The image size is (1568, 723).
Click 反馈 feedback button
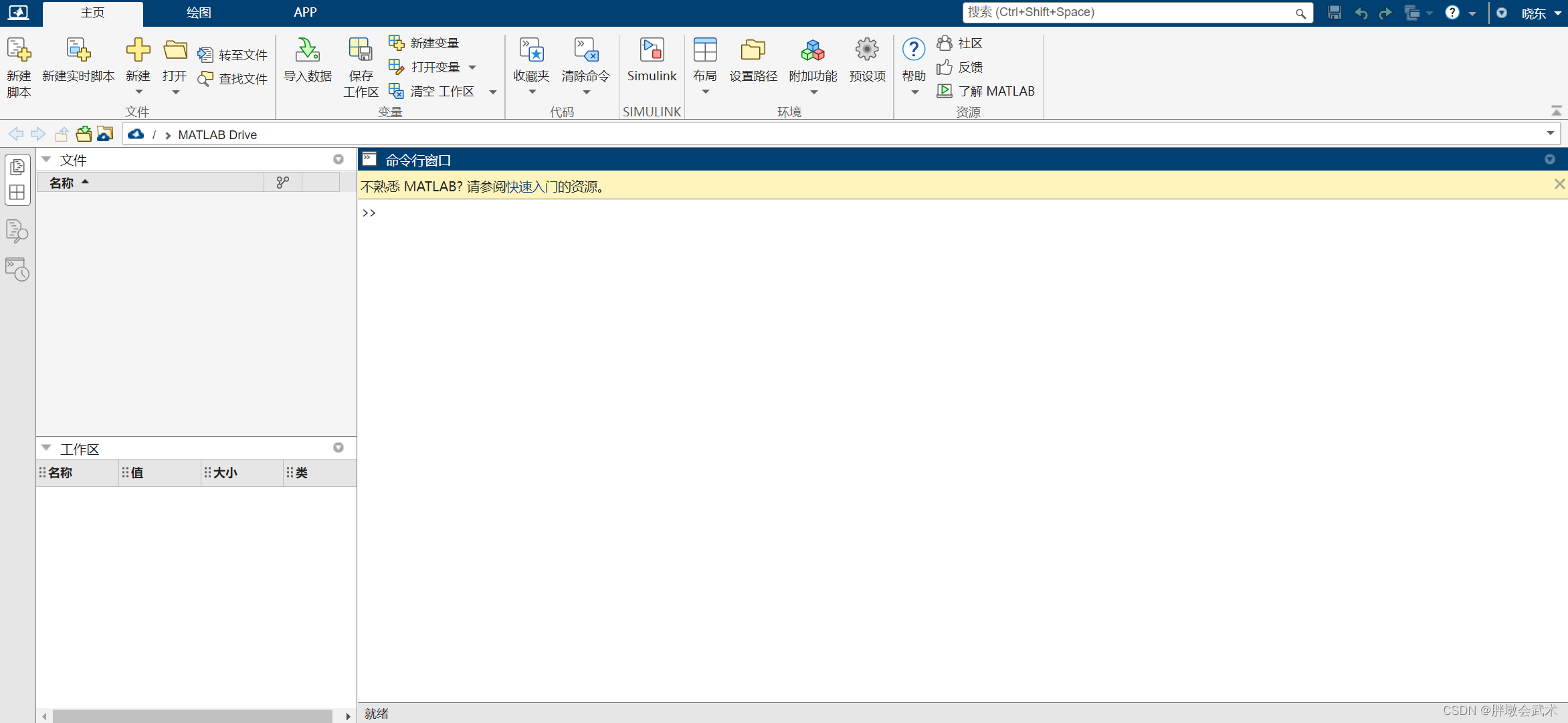(x=960, y=67)
